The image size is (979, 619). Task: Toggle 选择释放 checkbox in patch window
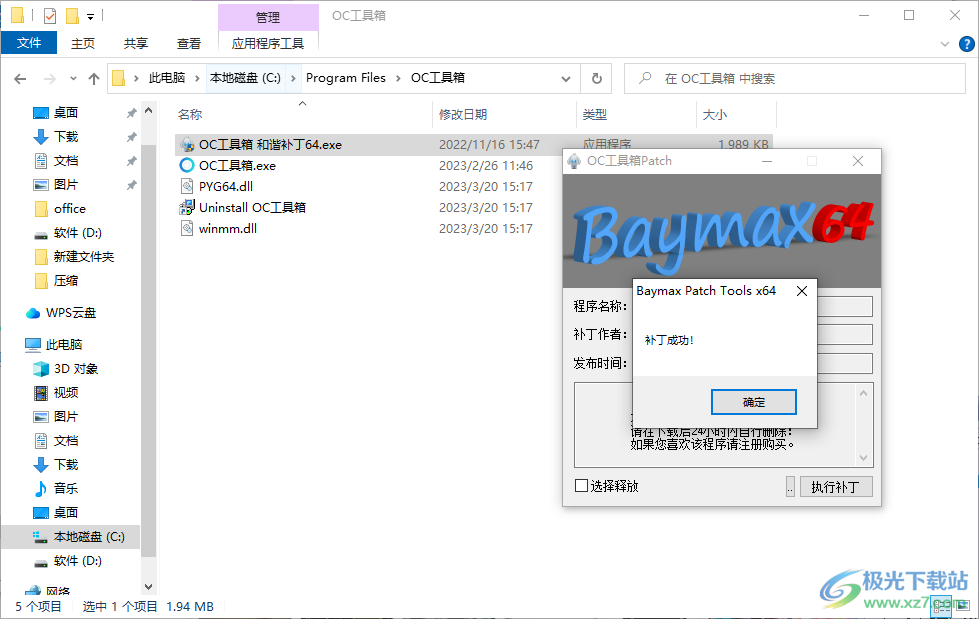tap(581, 485)
